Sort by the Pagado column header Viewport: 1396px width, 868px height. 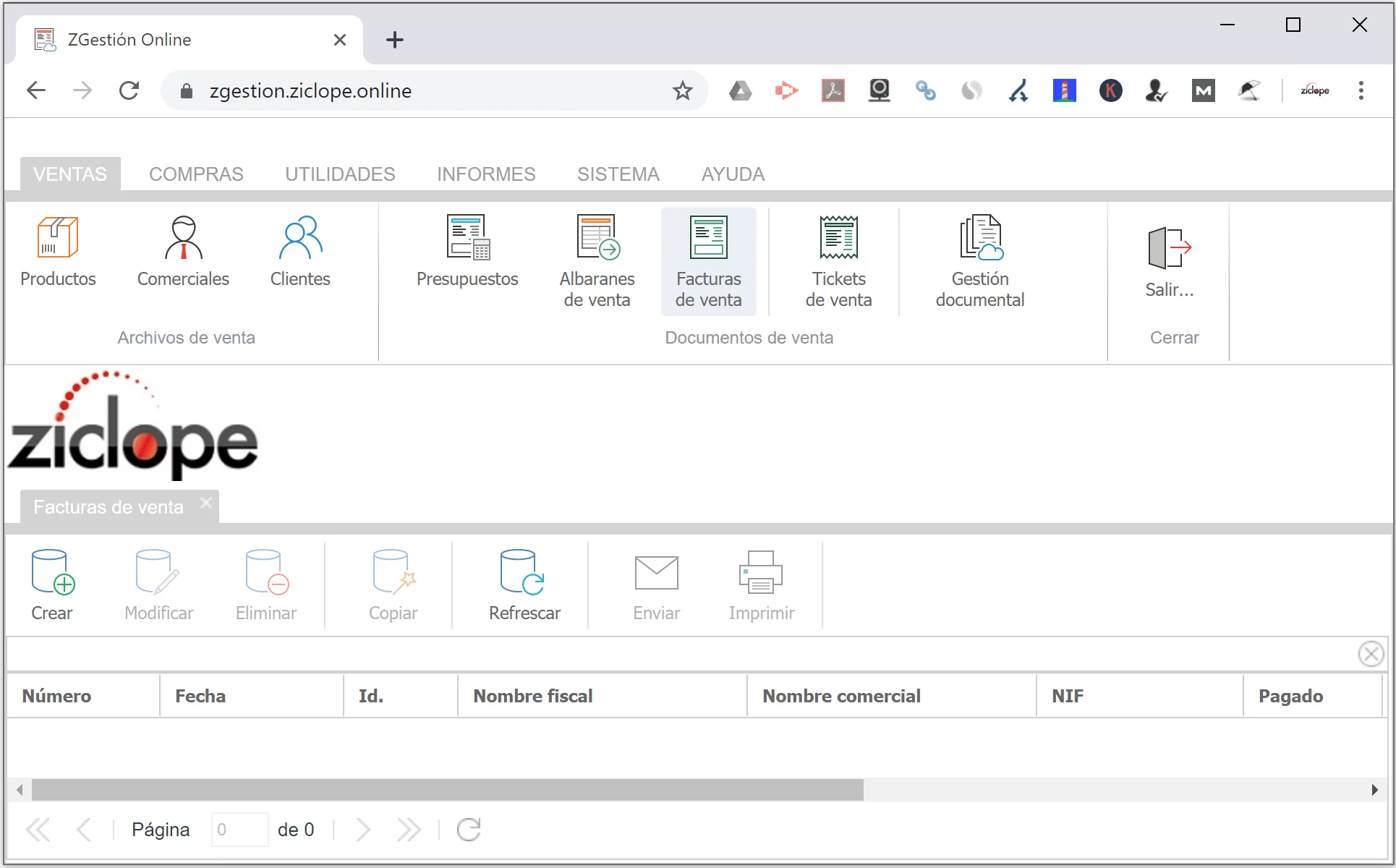(1313, 696)
